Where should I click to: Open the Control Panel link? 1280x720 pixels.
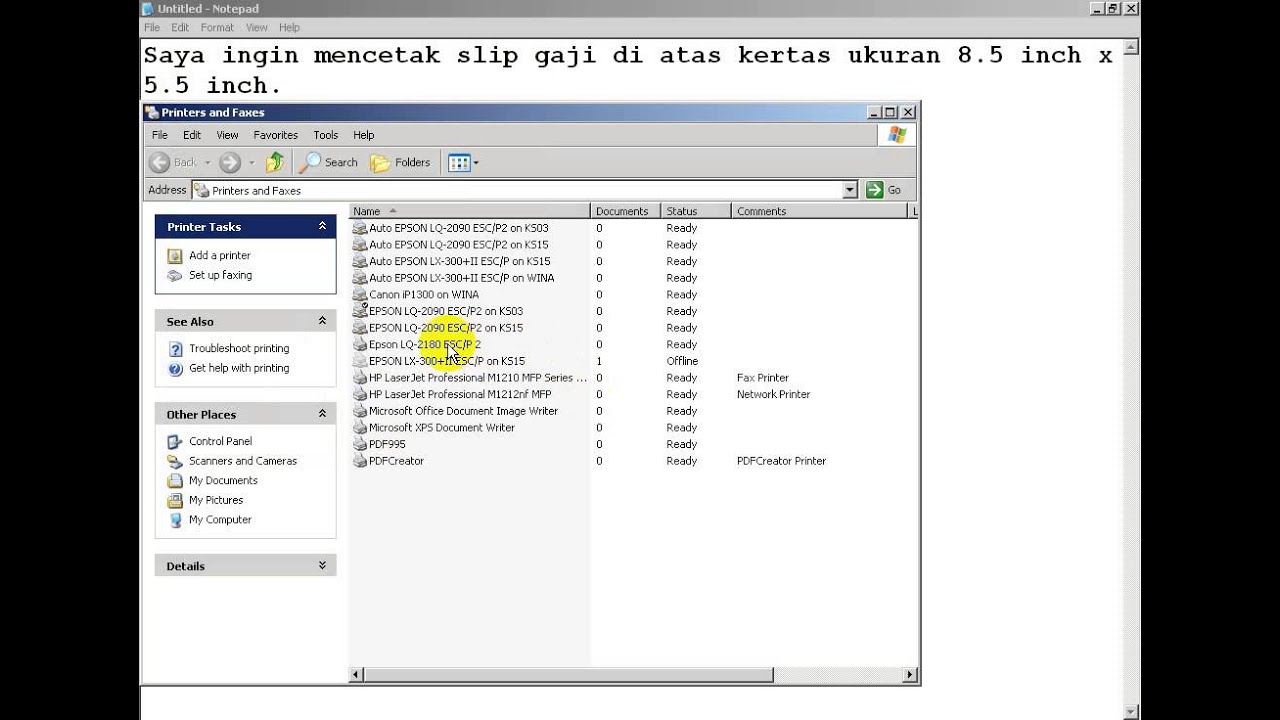click(220, 441)
